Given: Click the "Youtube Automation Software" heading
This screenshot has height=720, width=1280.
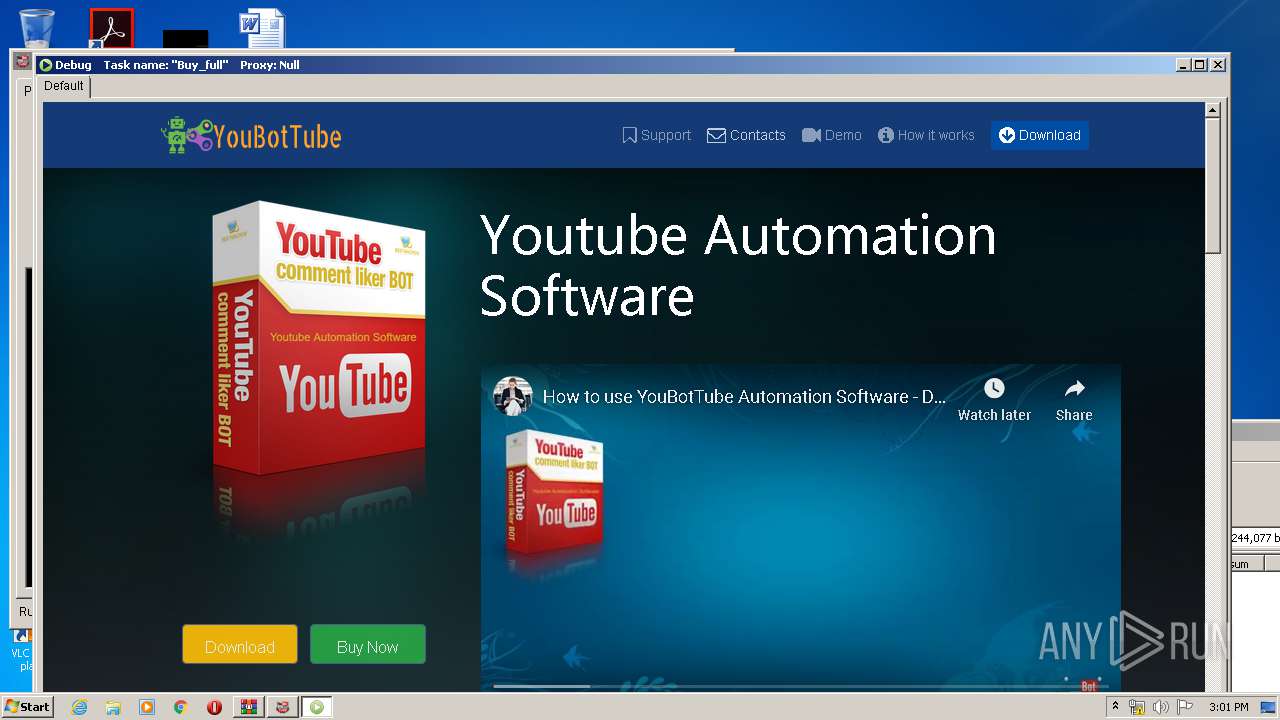Looking at the screenshot, I should 738,266.
